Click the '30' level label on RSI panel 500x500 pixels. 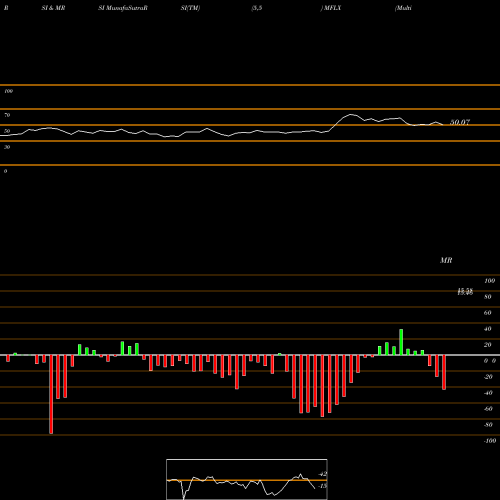click(x=7, y=147)
